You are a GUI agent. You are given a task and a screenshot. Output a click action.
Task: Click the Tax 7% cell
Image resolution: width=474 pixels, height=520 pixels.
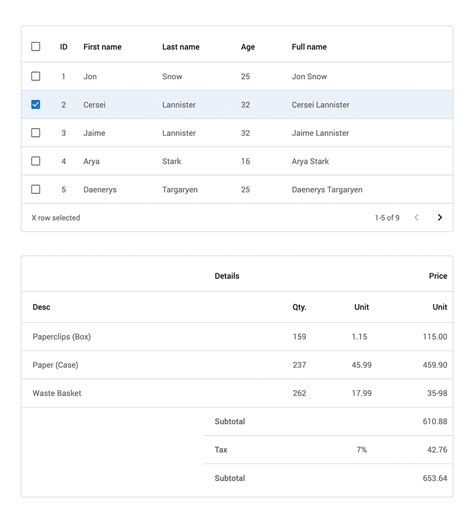tap(362, 450)
